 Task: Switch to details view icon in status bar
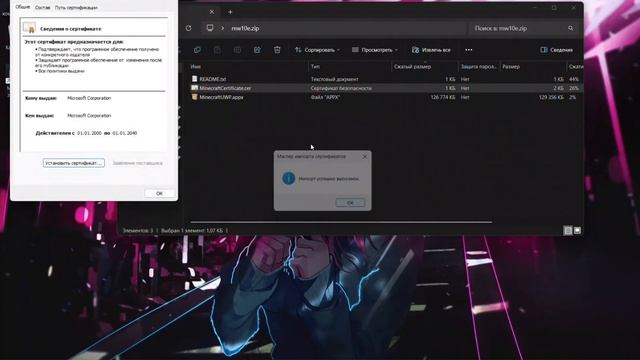(568, 231)
